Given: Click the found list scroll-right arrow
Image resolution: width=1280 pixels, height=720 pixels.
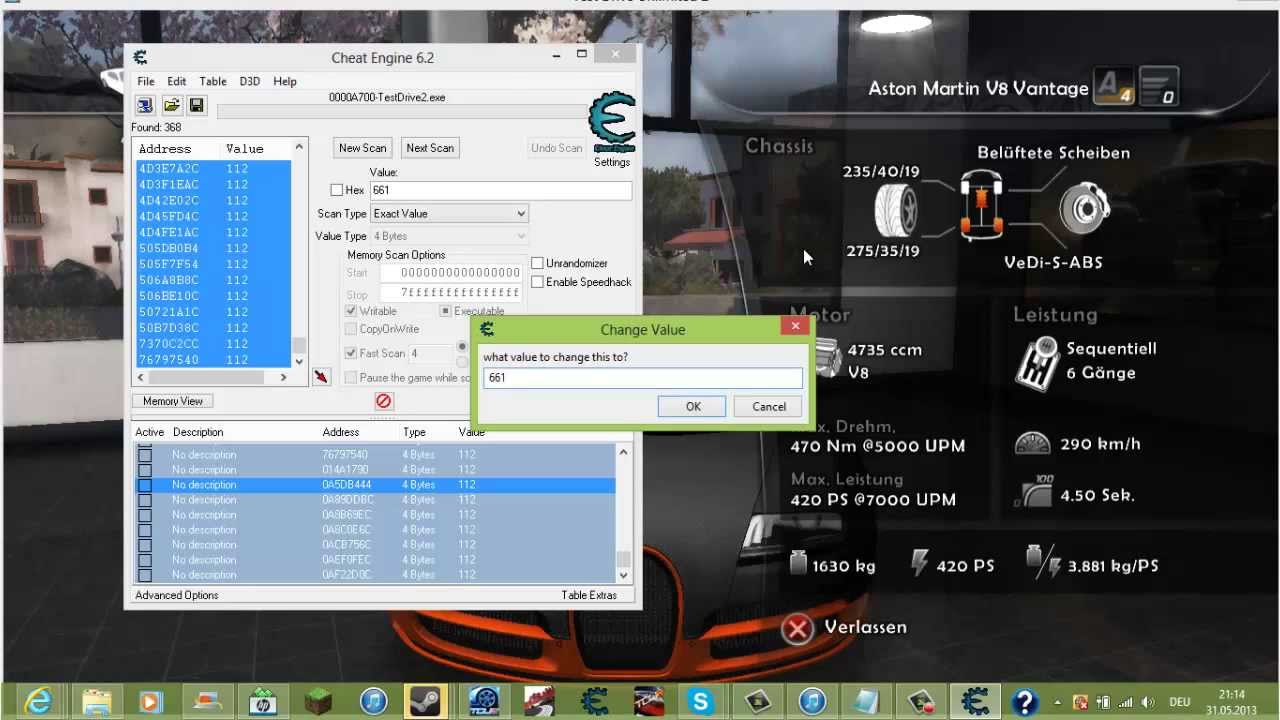Looking at the screenshot, I should click(283, 377).
